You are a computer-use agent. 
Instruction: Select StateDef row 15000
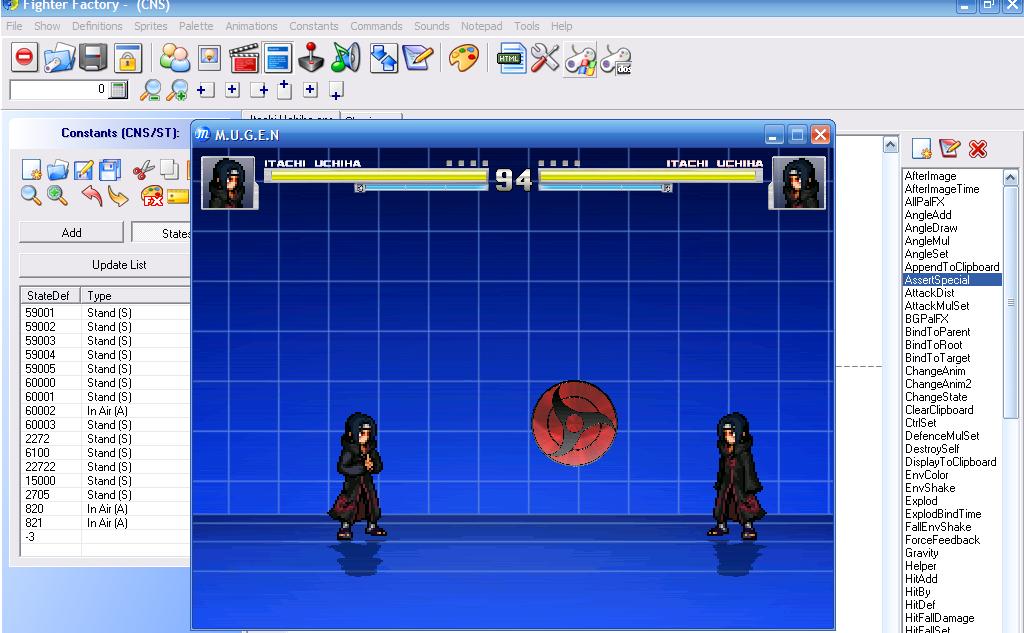point(106,481)
